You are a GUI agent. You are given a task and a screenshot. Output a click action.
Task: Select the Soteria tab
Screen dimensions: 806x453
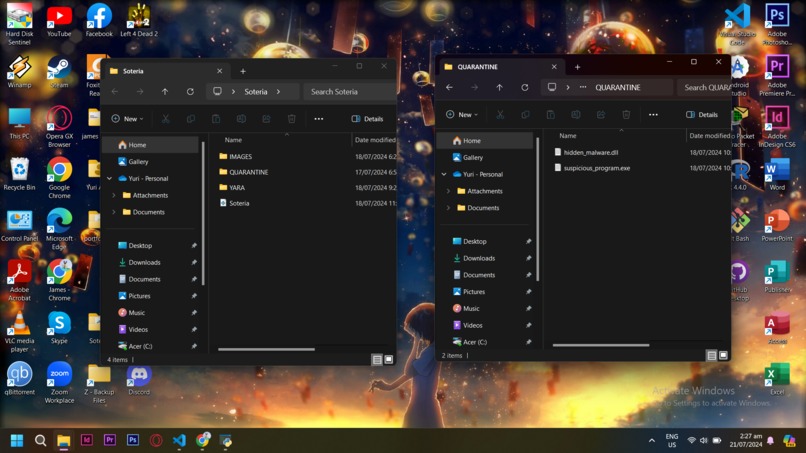click(166, 71)
